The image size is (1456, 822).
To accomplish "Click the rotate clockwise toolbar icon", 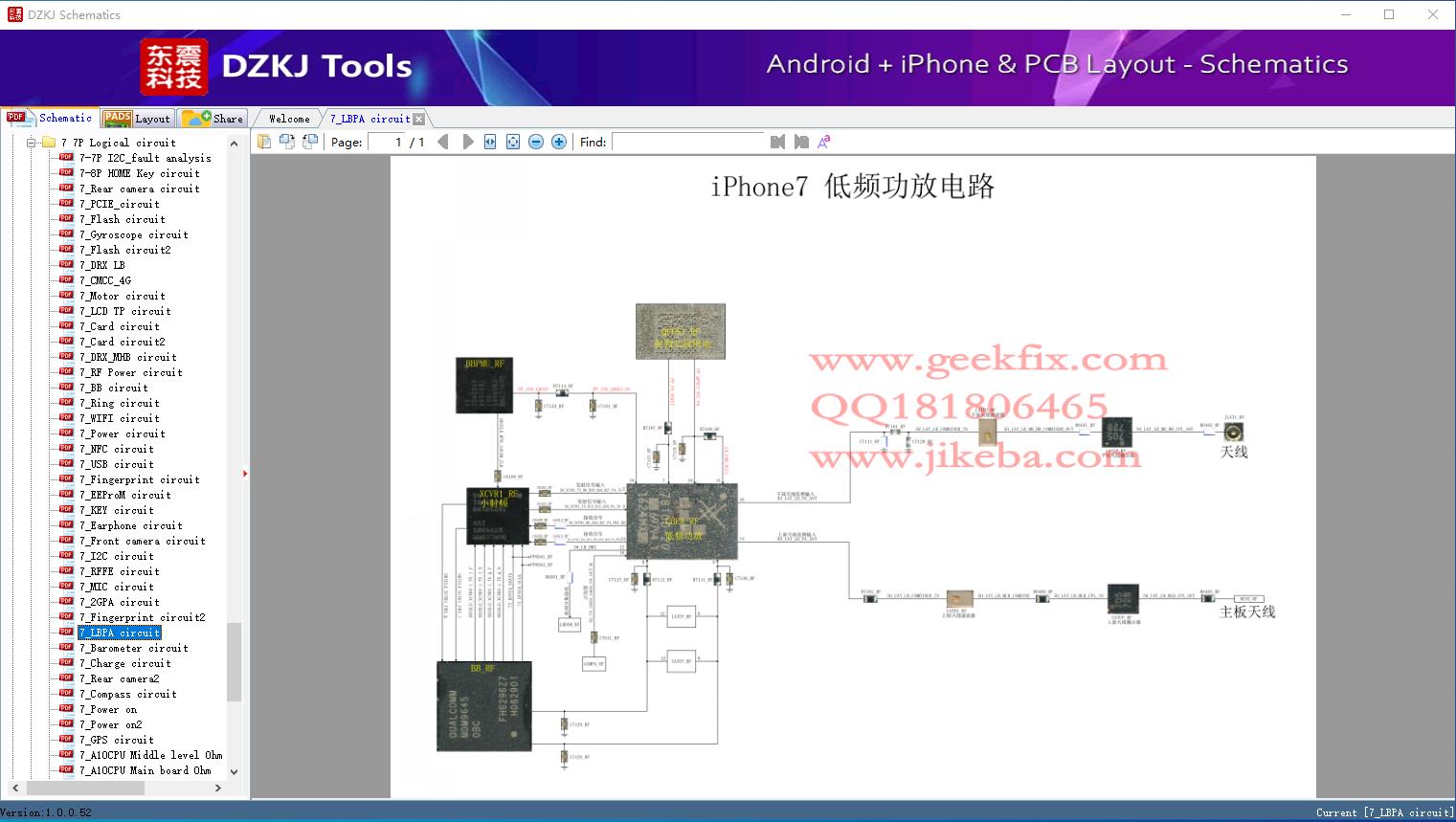I will pyautogui.click(x=310, y=142).
